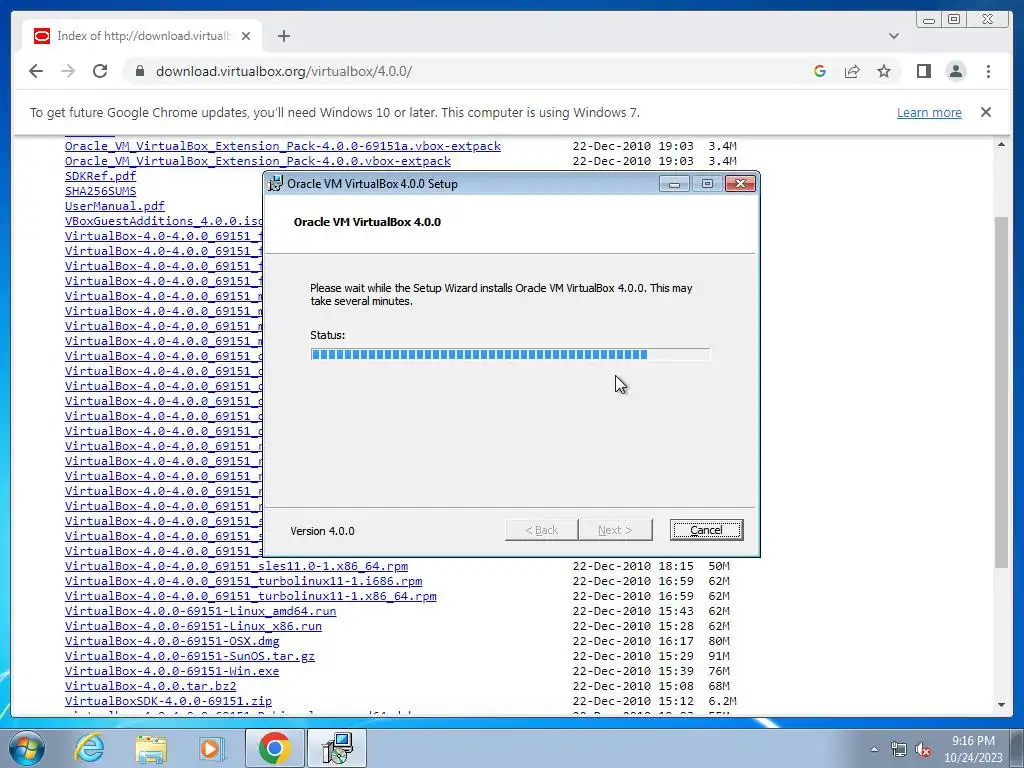
Task: Open Windows Explorer from taskbar
Action: click(x=150, y=748)
